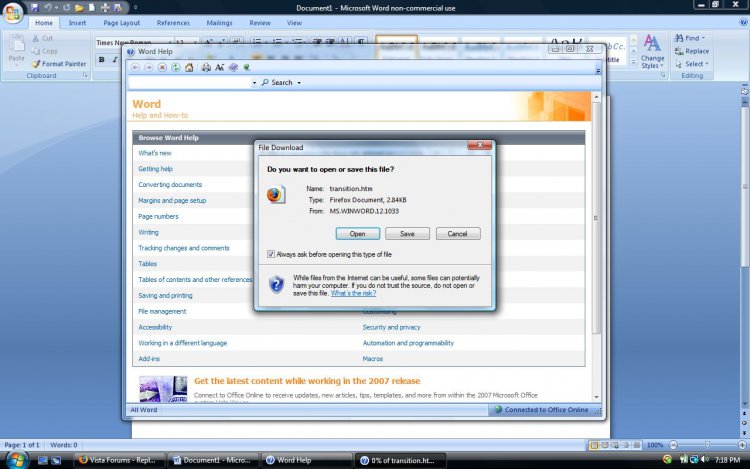Click the Office button in Word

coord(13,12)
